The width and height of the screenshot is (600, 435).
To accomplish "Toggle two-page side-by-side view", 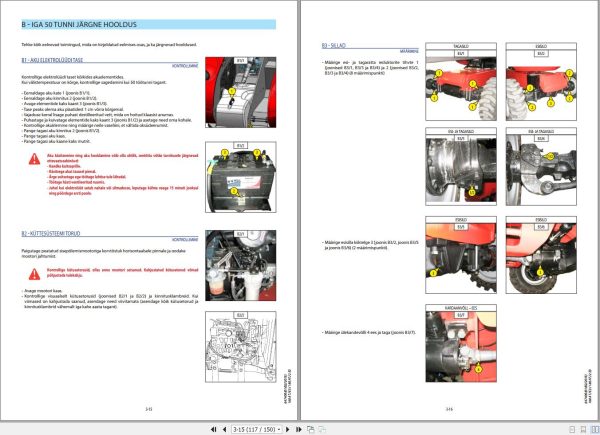I will (x=595, y=430).
